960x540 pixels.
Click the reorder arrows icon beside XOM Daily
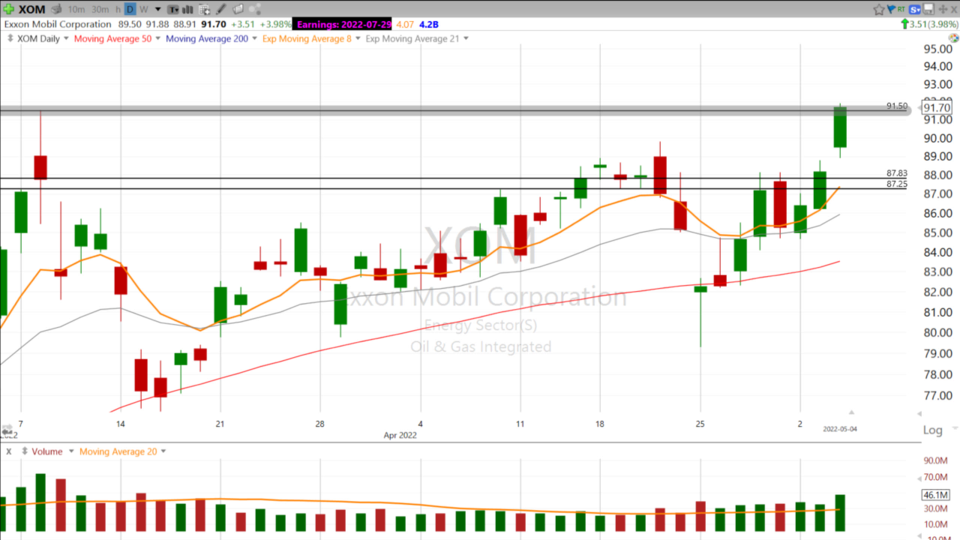coord(10,38)
